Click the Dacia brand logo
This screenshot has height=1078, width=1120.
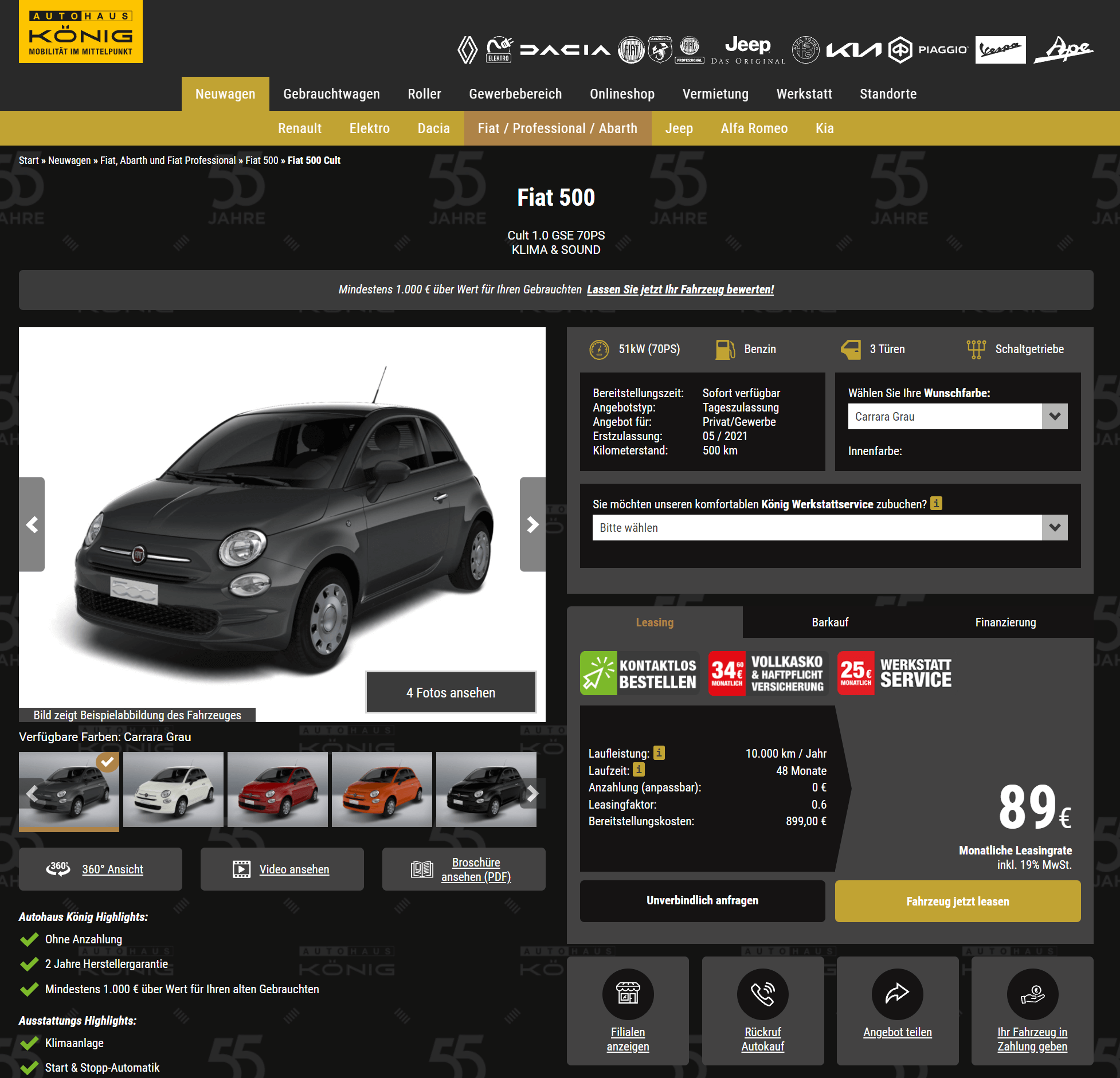click(565, 50)
